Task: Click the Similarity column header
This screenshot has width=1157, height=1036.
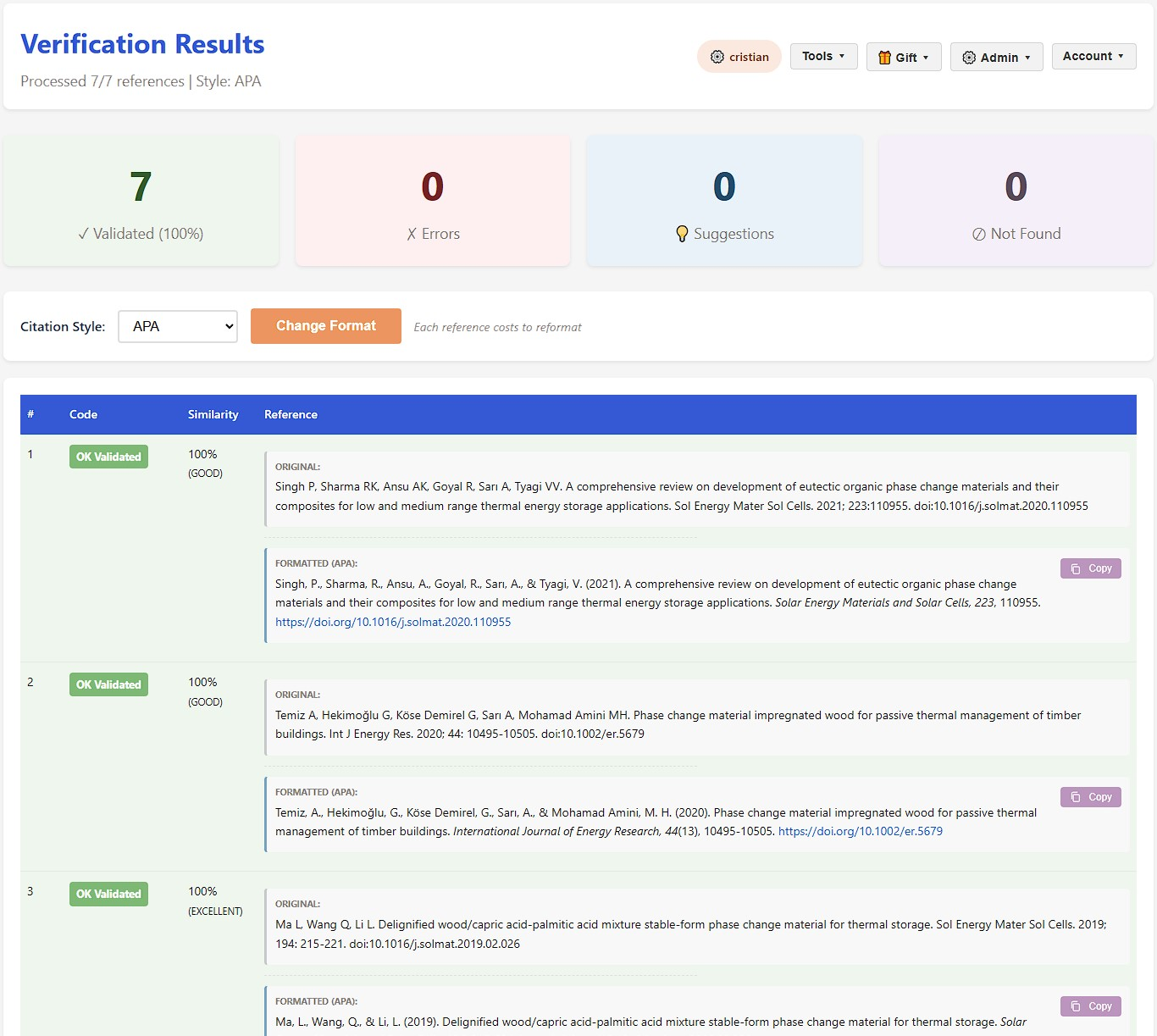Action: click(x=213, y=414)
